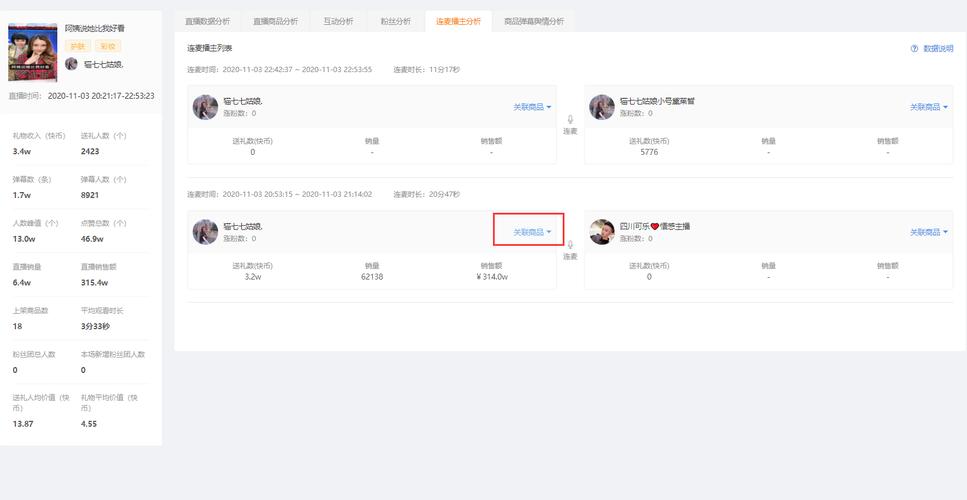Image resolution: width=967 pixels, height=500 pixels.
Task: Go to the 商品弹幕舆情分析 tab
Action: tap(534, 21)
